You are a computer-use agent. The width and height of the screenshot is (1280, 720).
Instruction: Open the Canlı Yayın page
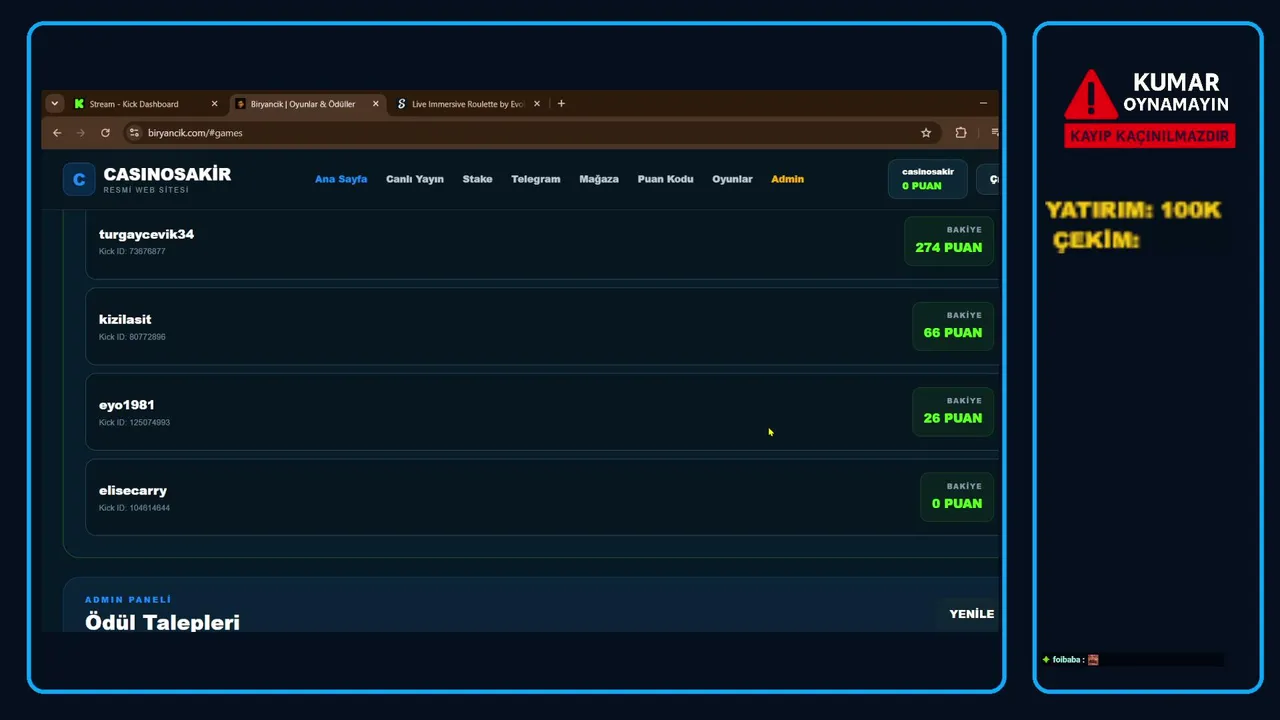point(415,179)
